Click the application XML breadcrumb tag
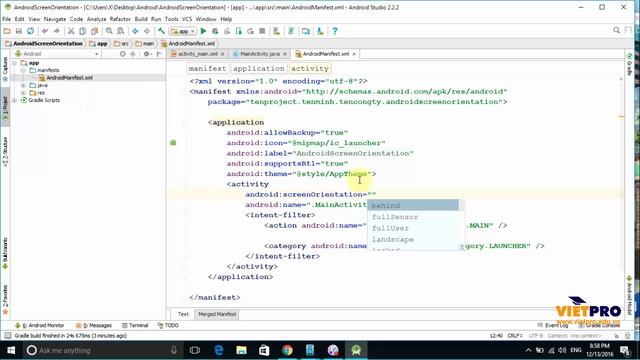 click(x=259, y=69)
